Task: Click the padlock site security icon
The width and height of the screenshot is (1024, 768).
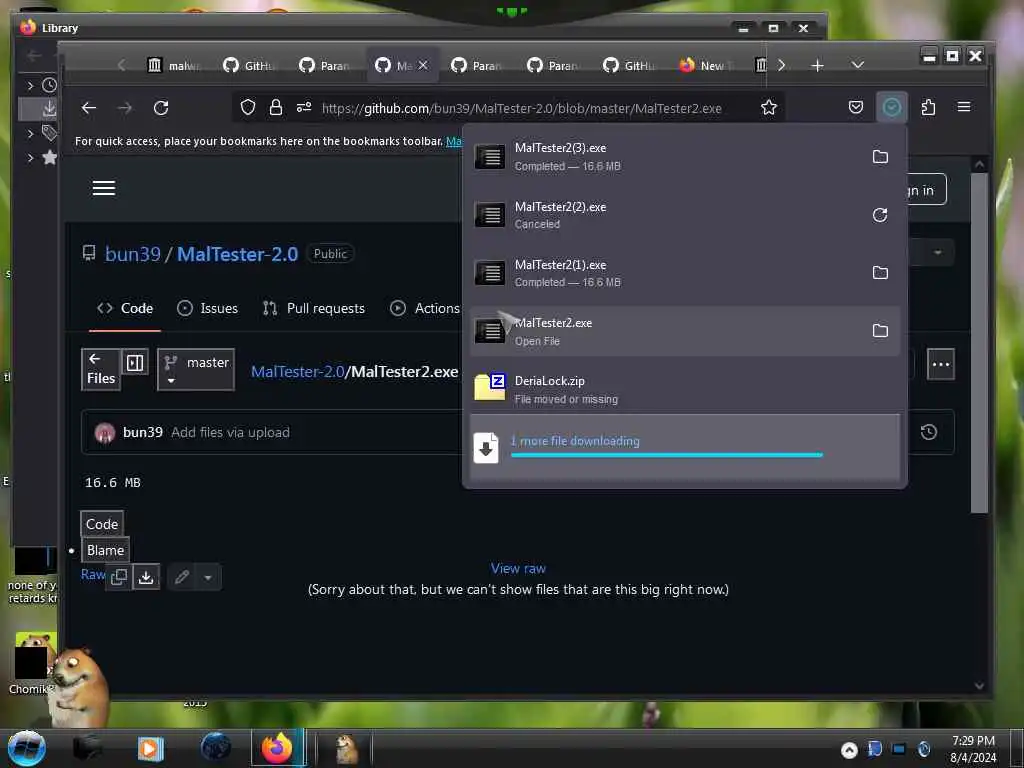Action: point(276,107)
